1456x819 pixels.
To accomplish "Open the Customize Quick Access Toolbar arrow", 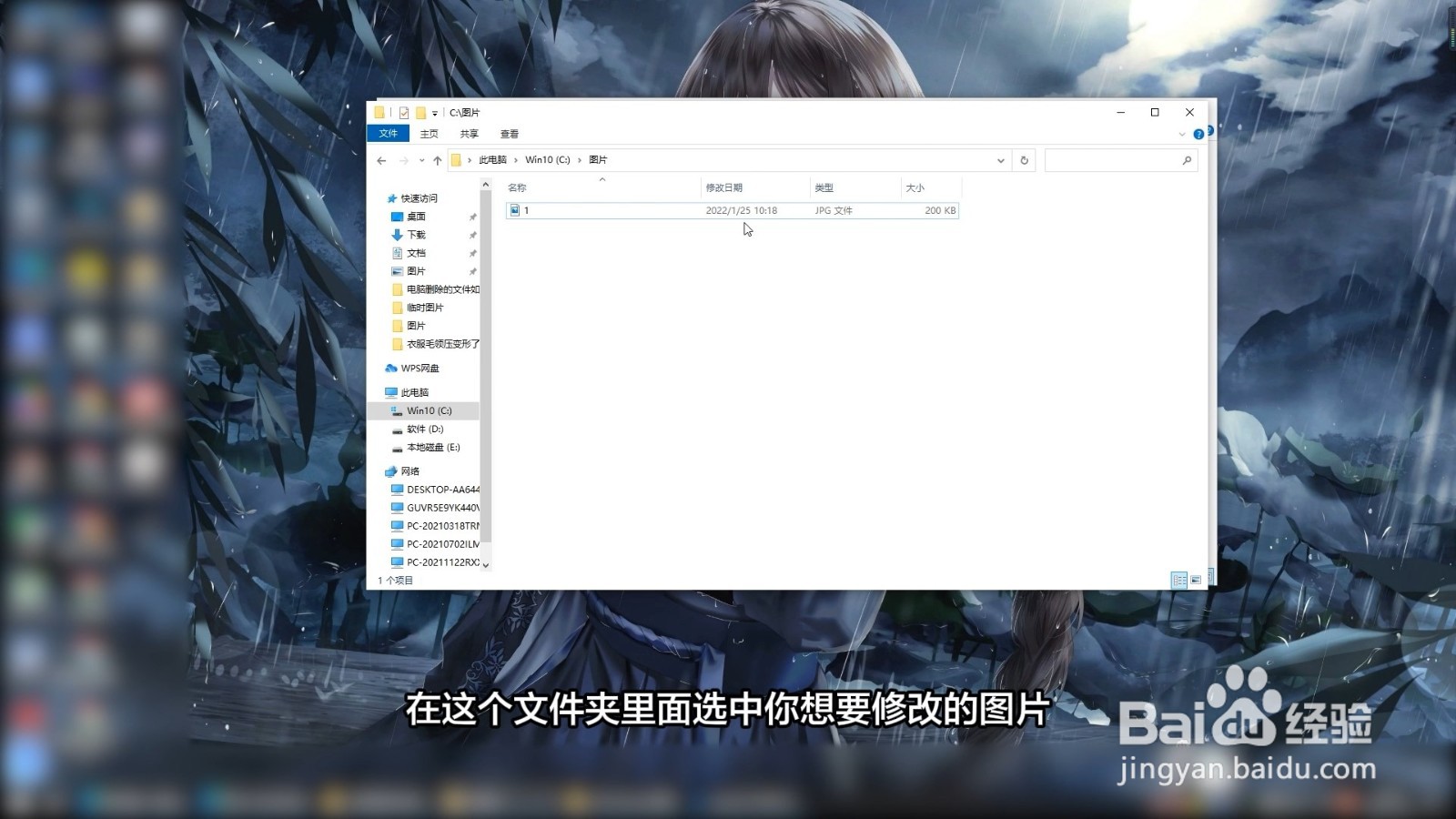I will pos(435,113).
